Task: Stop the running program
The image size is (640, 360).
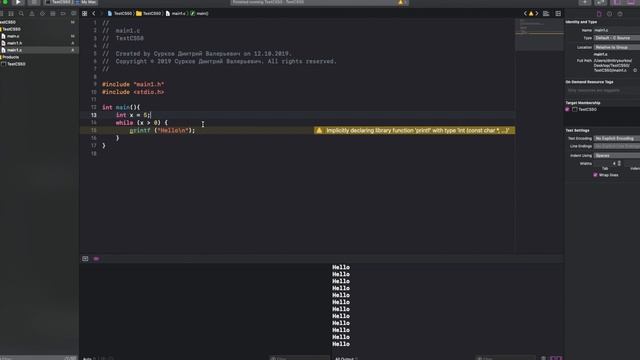Action: point(34,2)
